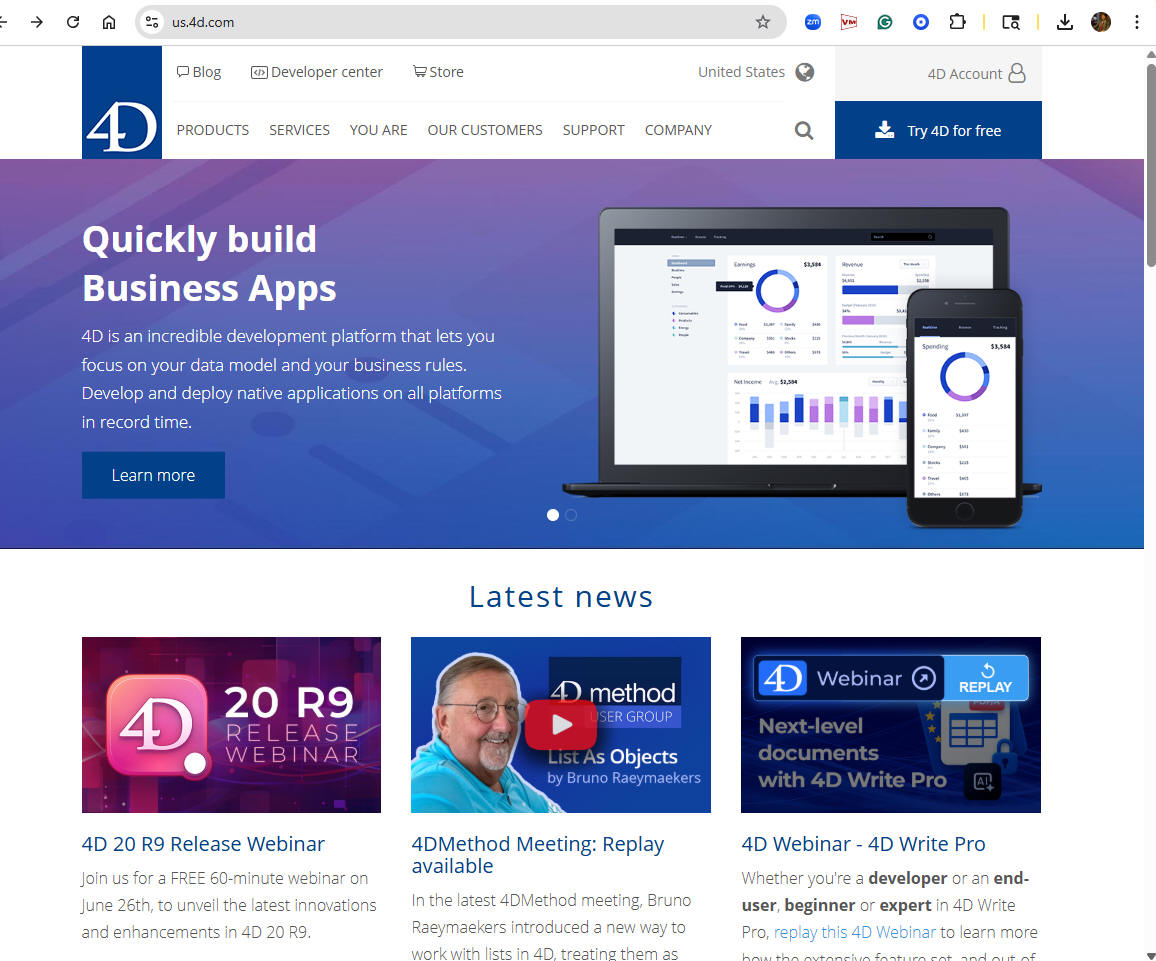Viewport: 1156px width, 961px height.
Task: Click the 4D Write Pro webinar replay thumbnail
Action: tap(891, 725)
